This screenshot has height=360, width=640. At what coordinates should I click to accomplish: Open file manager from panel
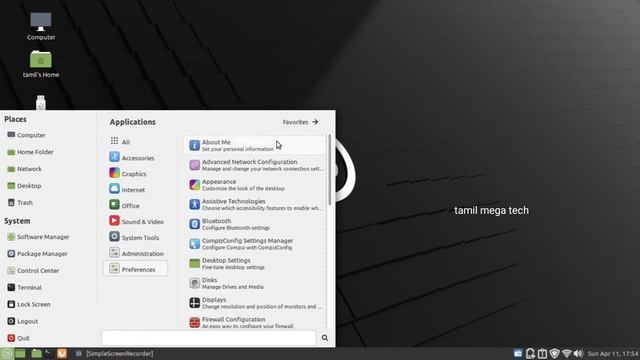pyautogui.click(x=36, y=353)
